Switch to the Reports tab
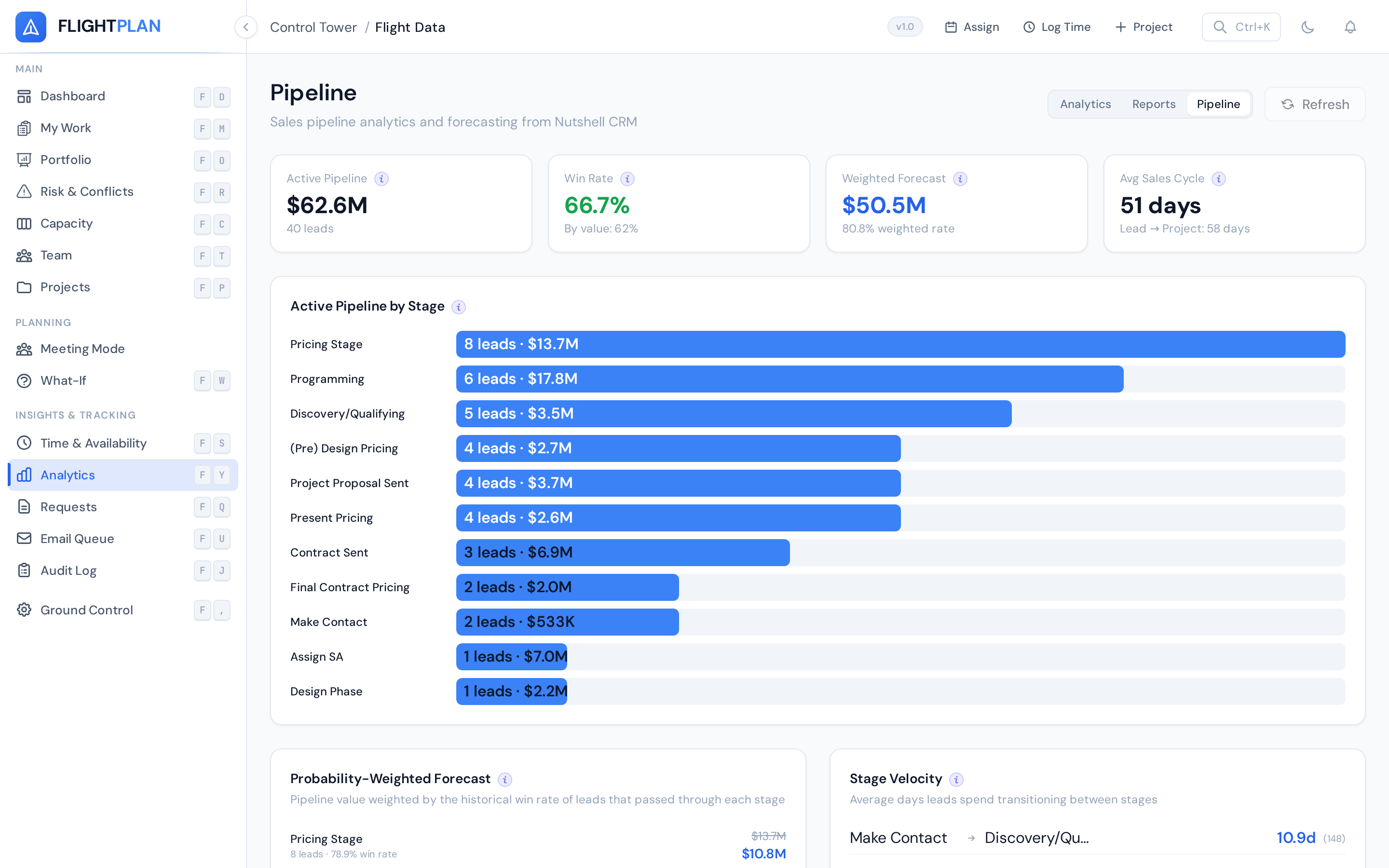 pos(1154,105)
